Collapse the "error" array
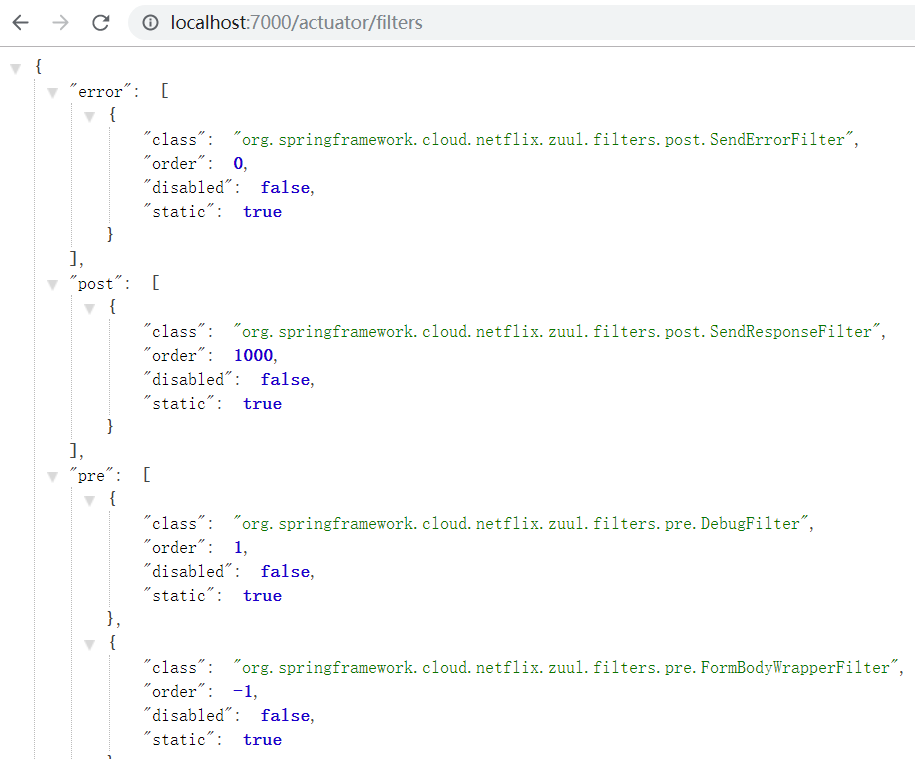The width and height of the screenshot is (915, 759). tap(53, 93)
